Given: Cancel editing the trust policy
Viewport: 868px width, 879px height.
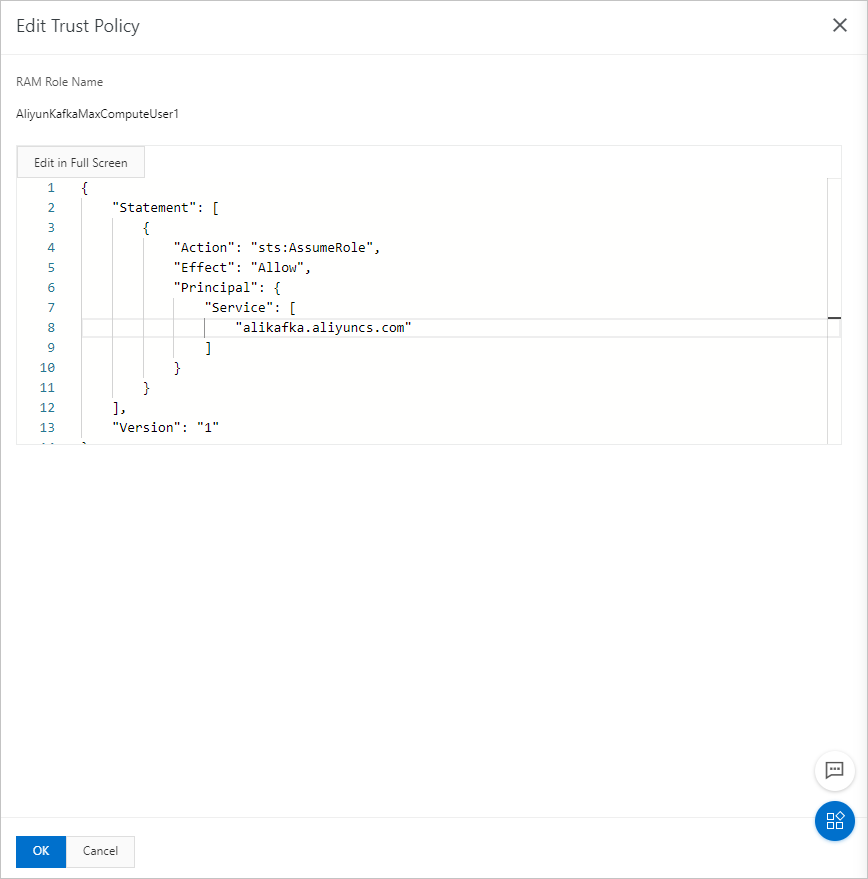Looking at the screenshot, I should [x=100, y=851].
